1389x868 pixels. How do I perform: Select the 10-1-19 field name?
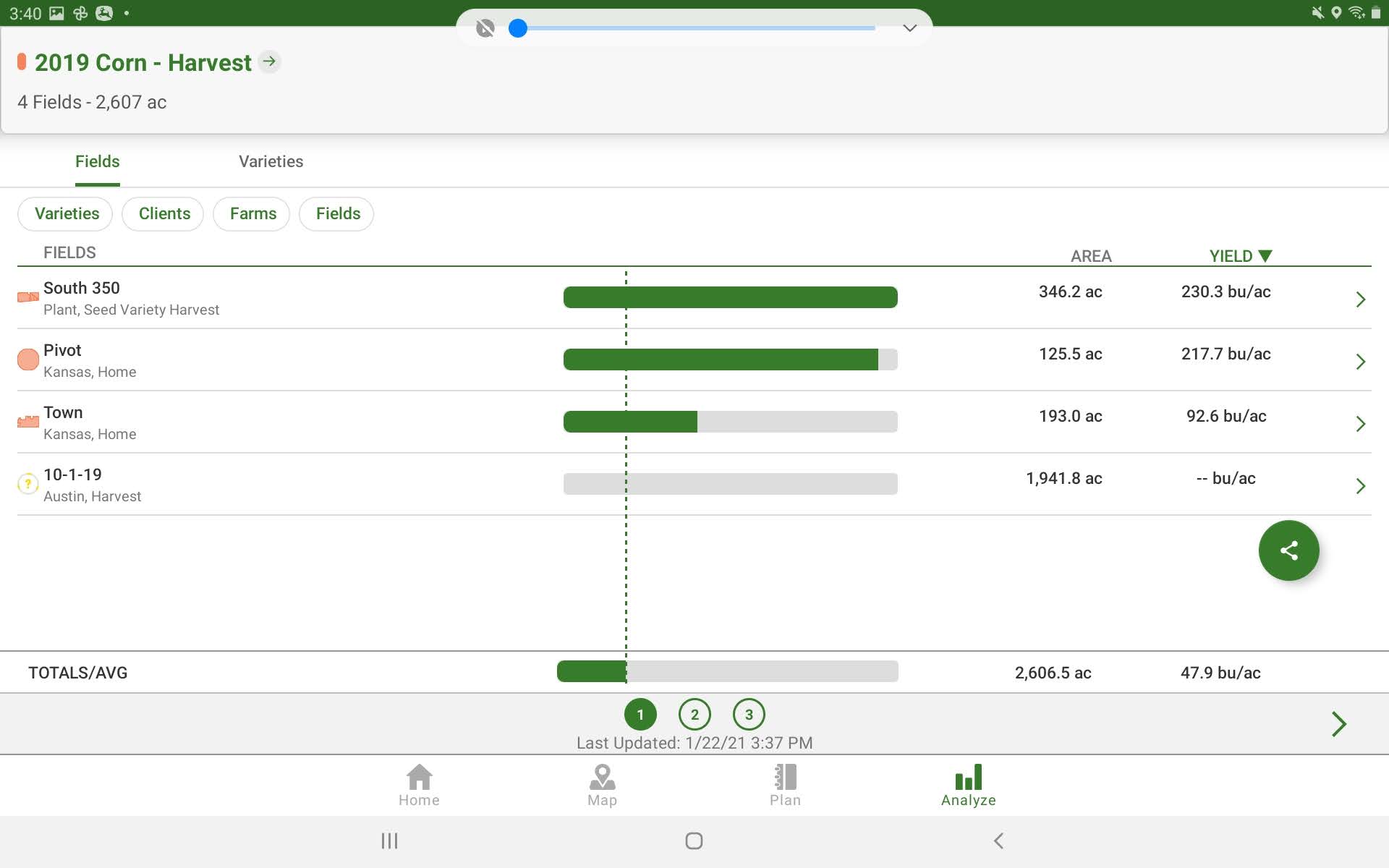coord(72,475)
